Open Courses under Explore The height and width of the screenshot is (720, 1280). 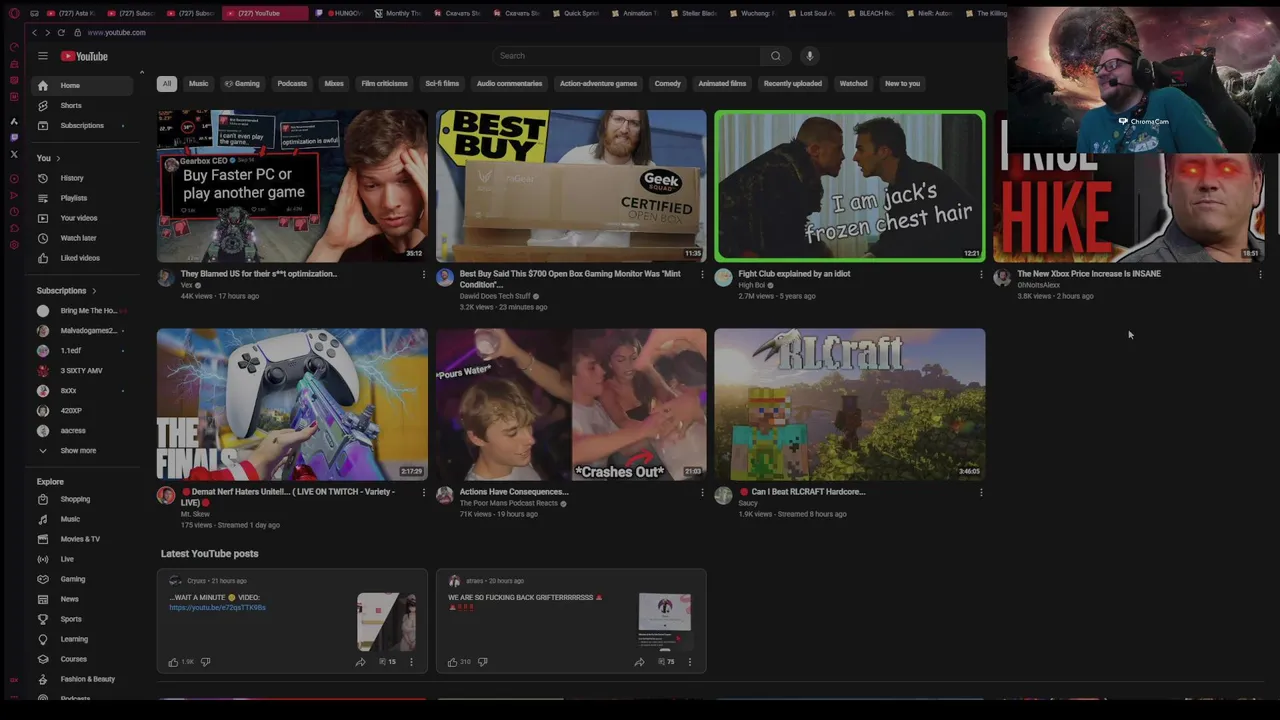pyautogui.click(x=82, y=659)
